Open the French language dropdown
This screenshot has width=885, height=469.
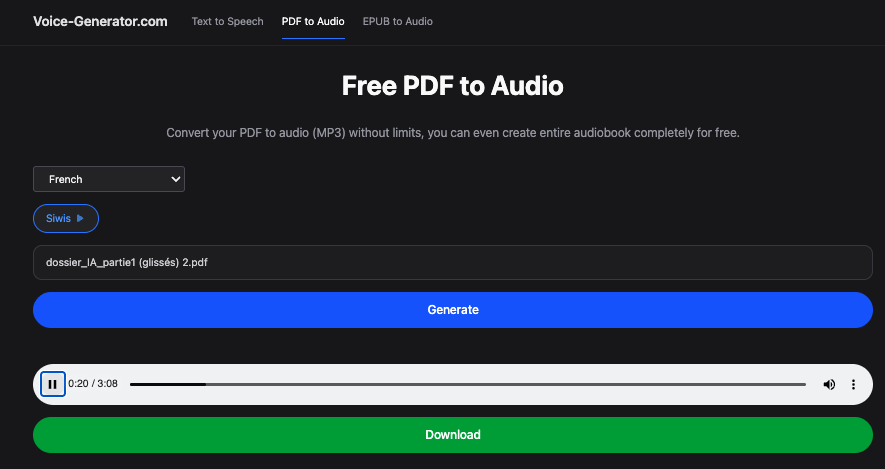[109, 179]
